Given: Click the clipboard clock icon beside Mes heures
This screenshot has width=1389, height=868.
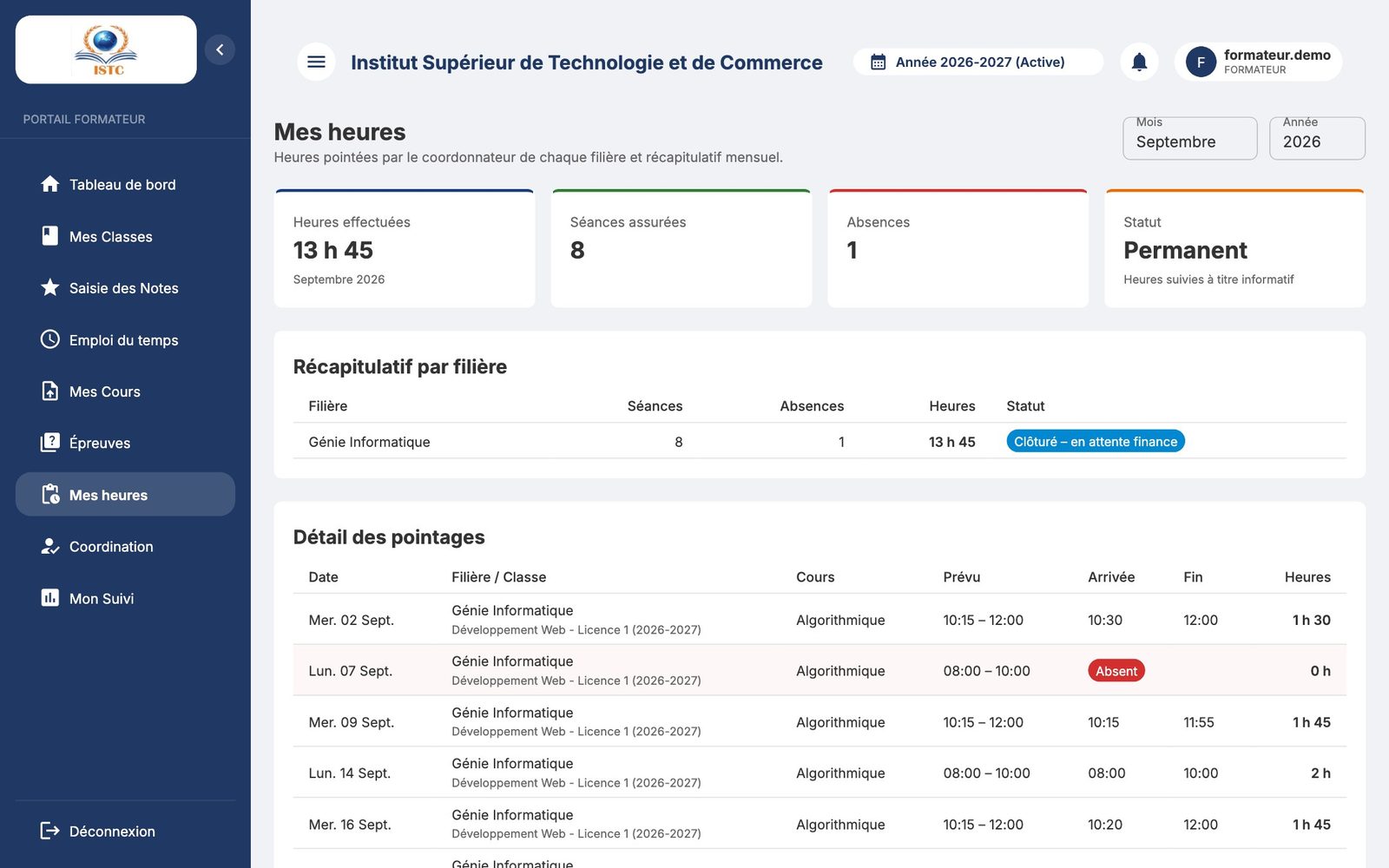Looking at the screenshot, I should click(x=50, y=495).
